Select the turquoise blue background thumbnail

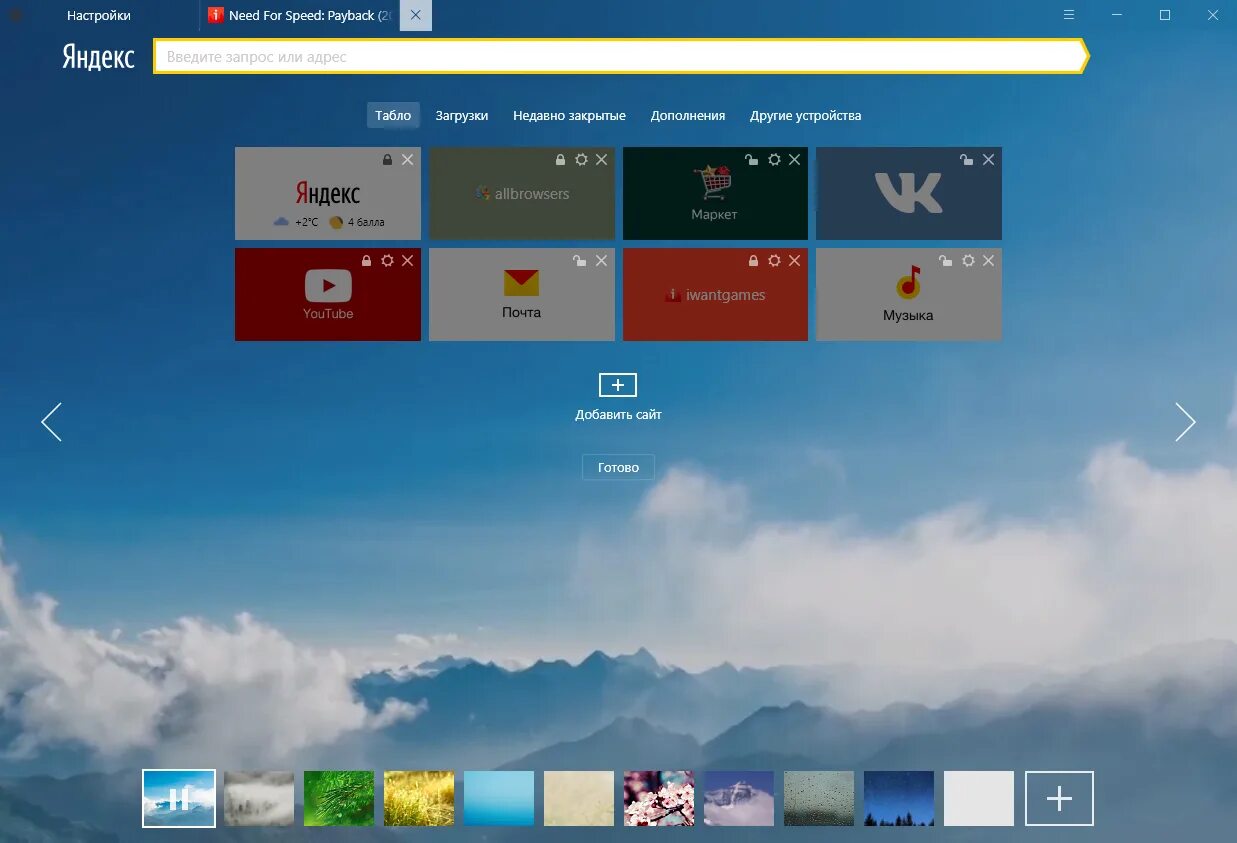coord(499,798)
